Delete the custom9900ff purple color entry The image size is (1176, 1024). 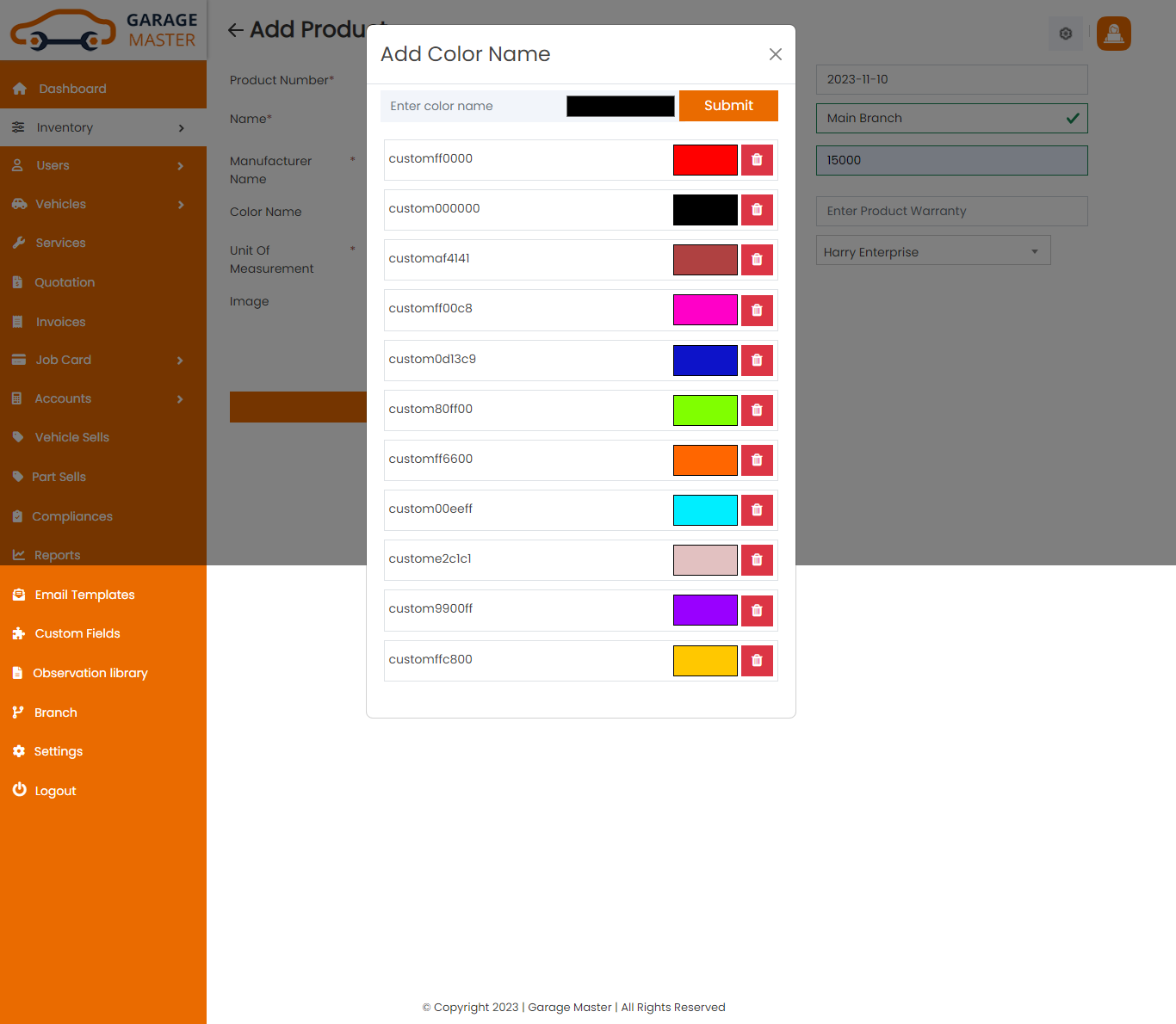757,611
